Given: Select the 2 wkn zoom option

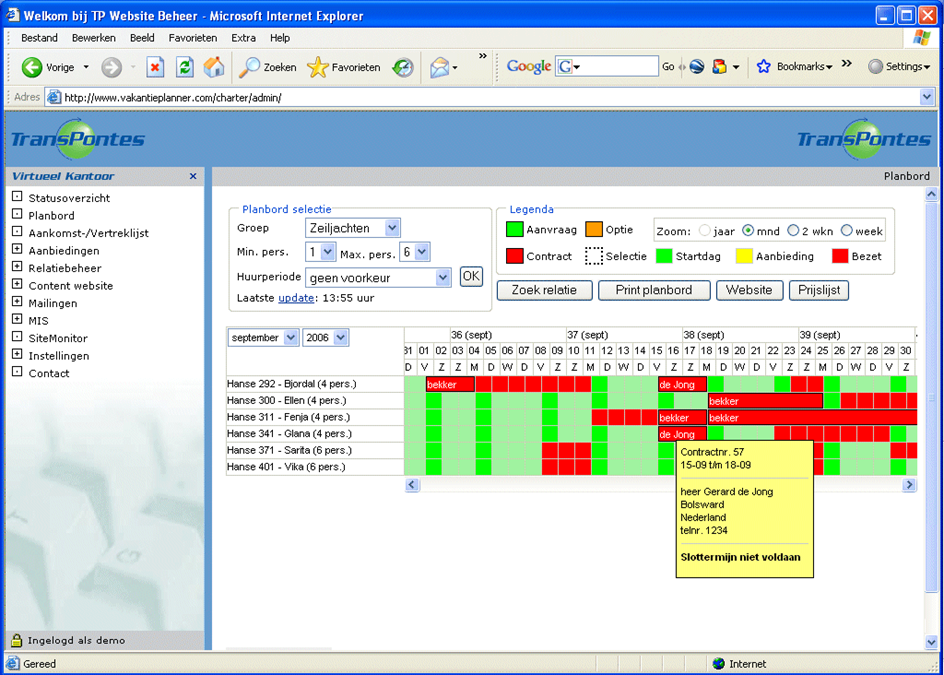Looking at the screenshot, I should point(793,231).
